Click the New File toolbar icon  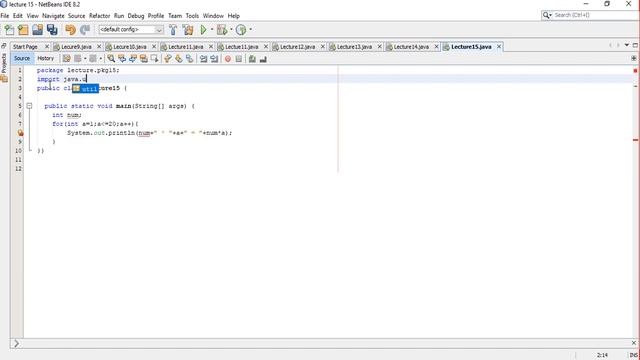coord(9,29)
